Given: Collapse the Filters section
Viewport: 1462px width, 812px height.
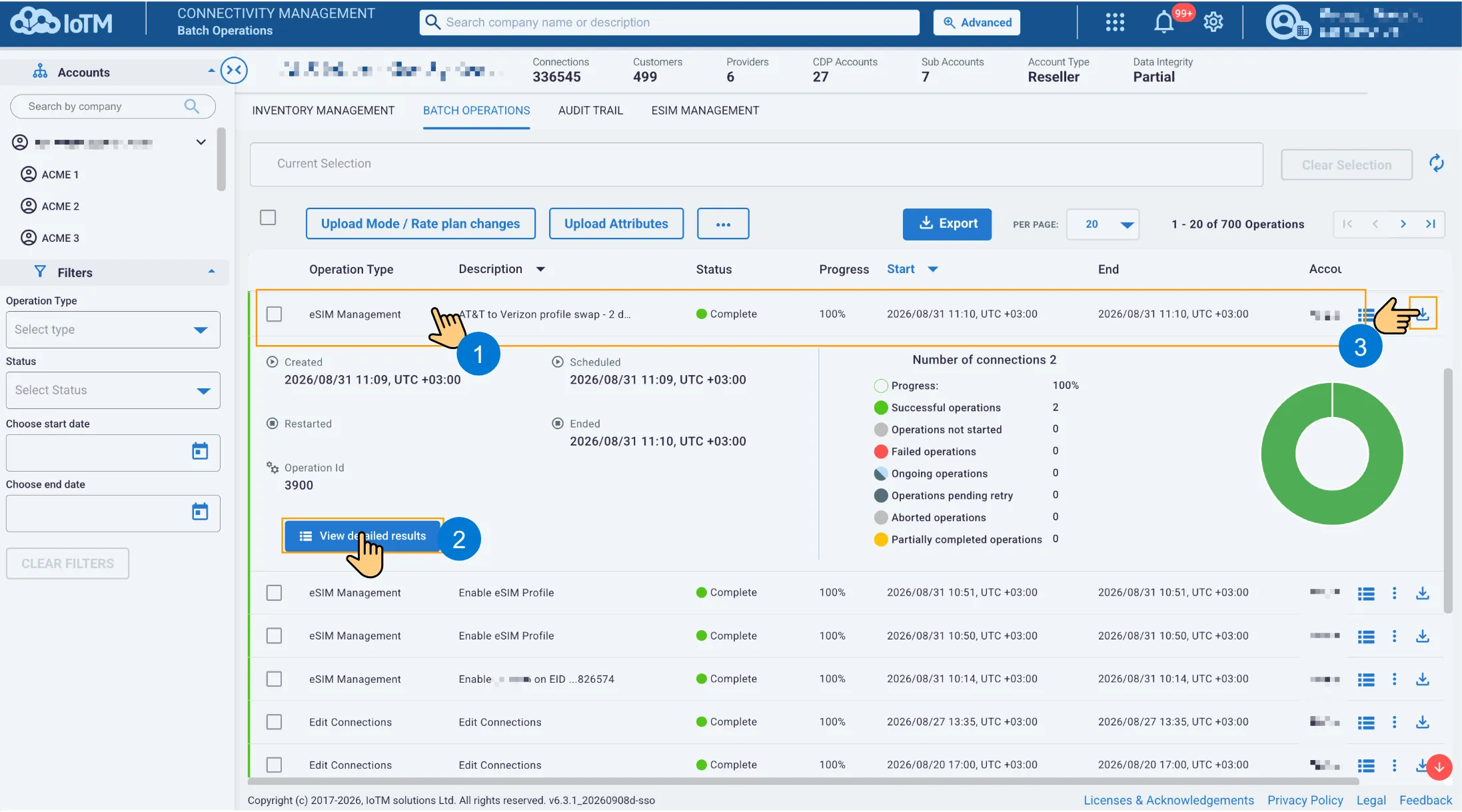Looking at the screenshot, I should point(211,272).
